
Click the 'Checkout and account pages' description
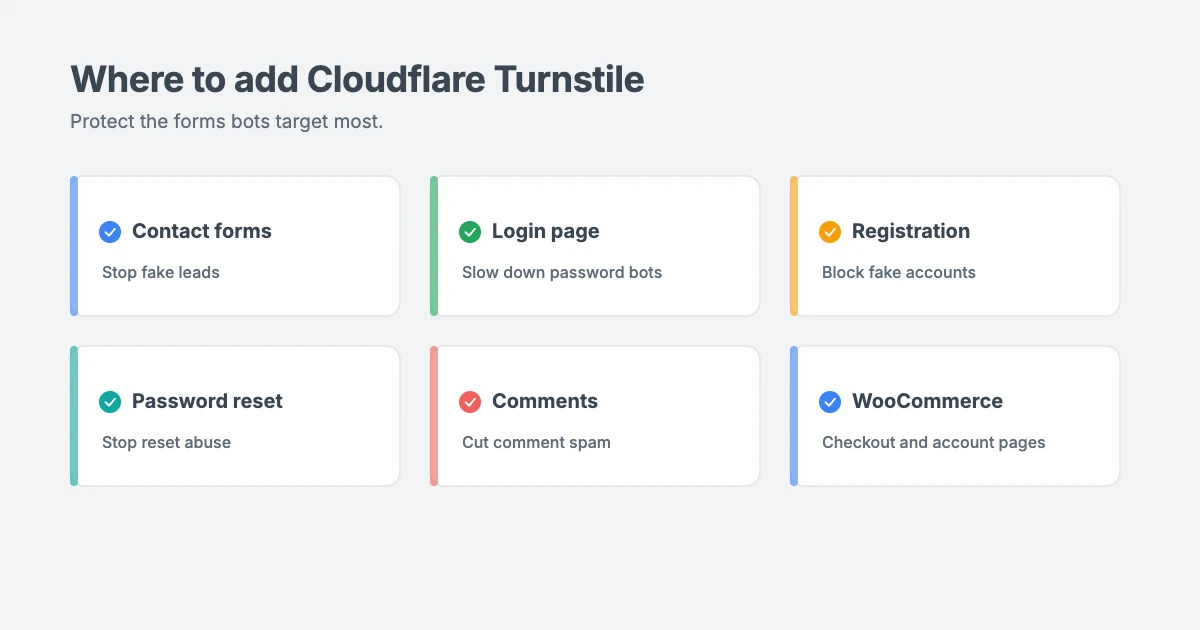coord(934,442)
